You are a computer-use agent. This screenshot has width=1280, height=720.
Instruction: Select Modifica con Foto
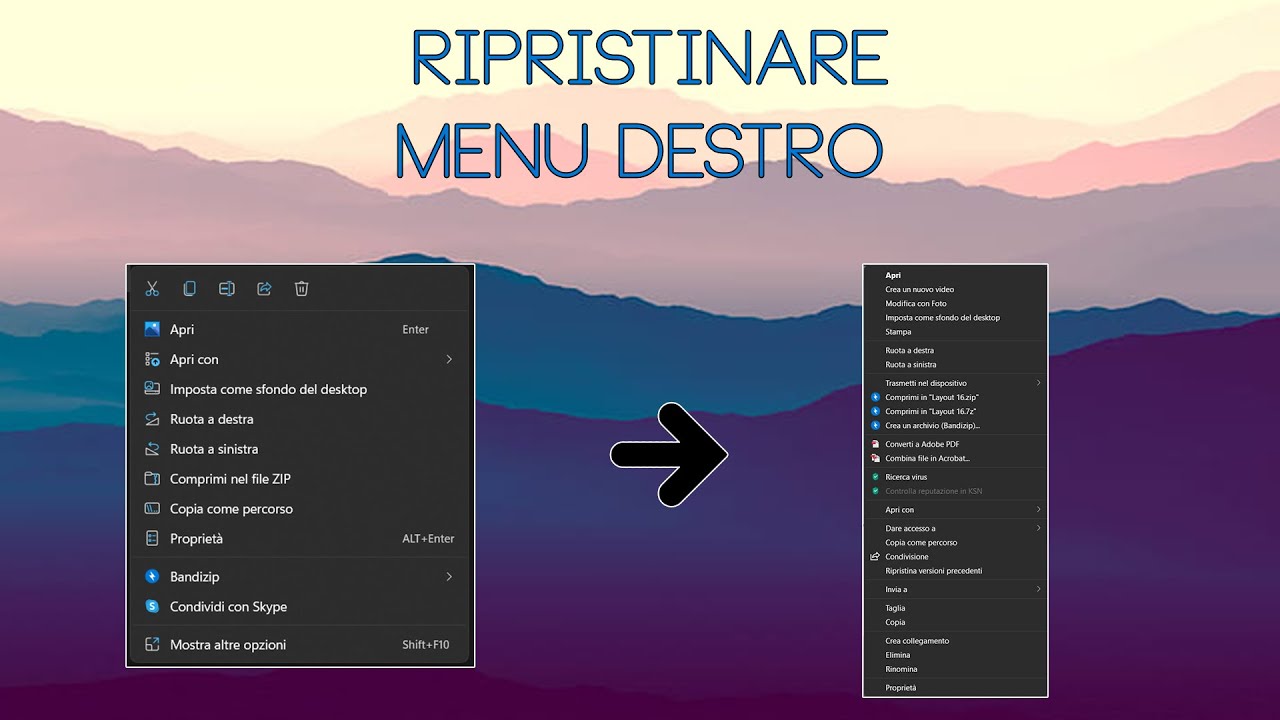pos(916,303)
